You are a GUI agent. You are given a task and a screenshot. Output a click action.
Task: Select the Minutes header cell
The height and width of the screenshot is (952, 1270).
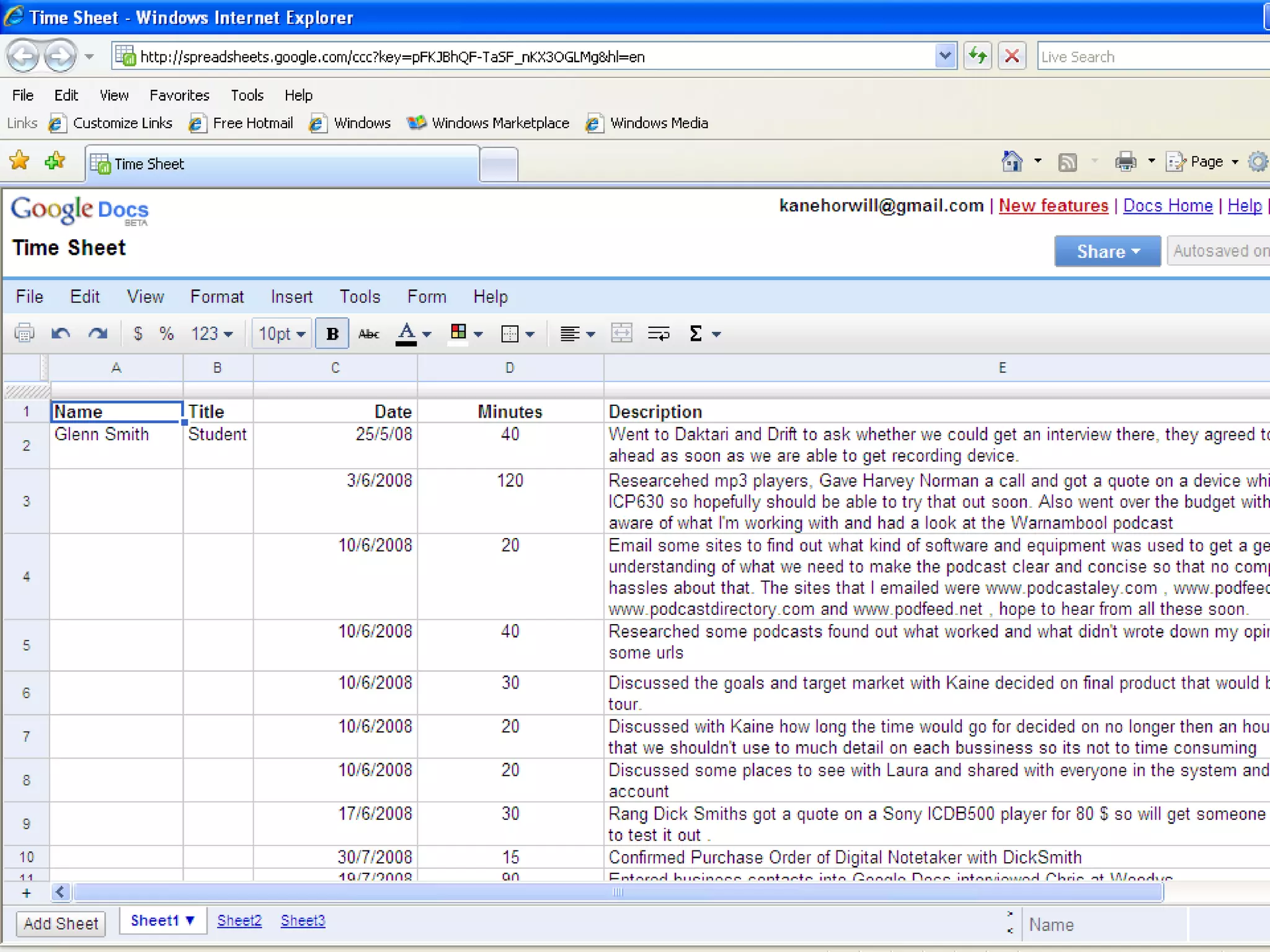coord(510,412)
